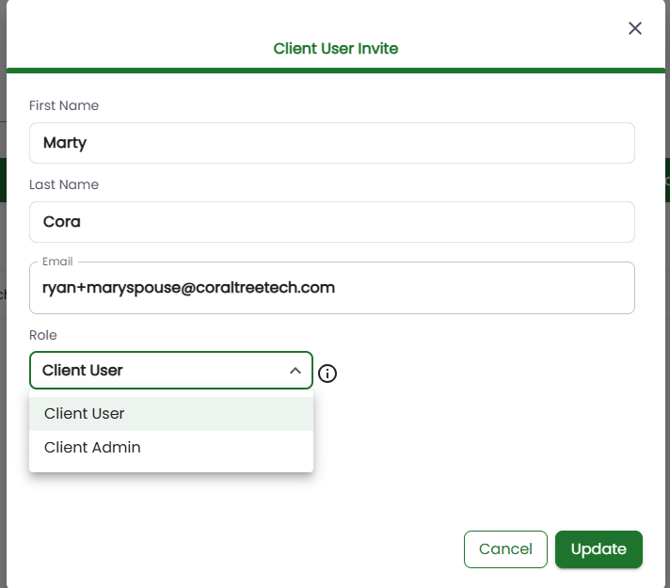Click the green divider bar under the title
The image size is (670, 588).
coord(335,70)
